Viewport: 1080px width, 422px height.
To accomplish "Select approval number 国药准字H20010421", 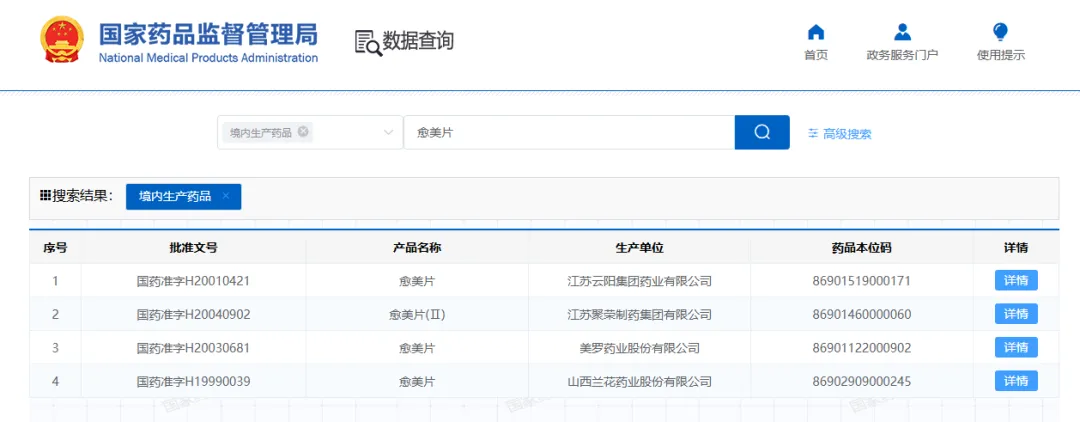I will (x=194, y=281).
